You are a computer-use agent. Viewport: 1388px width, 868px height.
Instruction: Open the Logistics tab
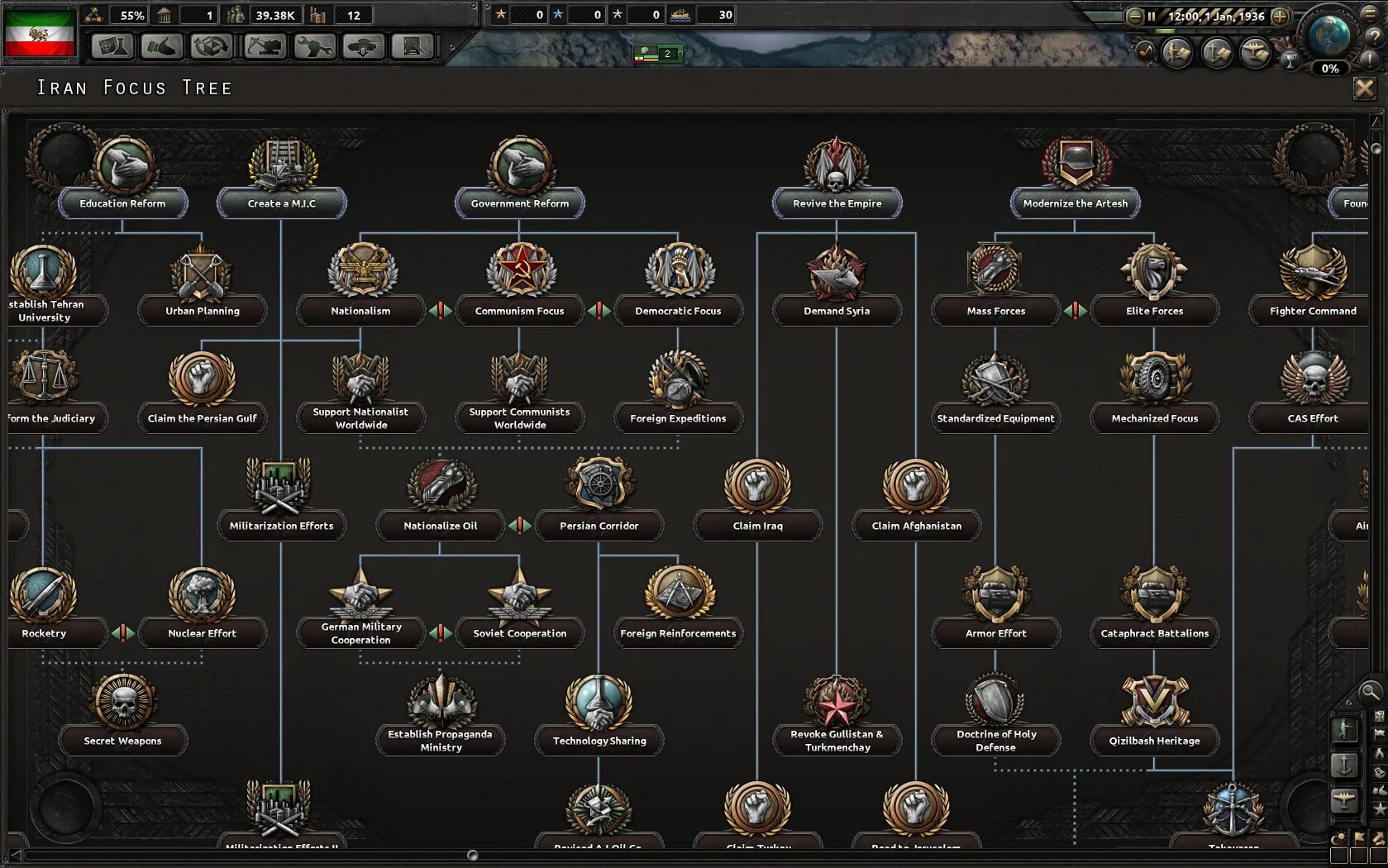413,46
